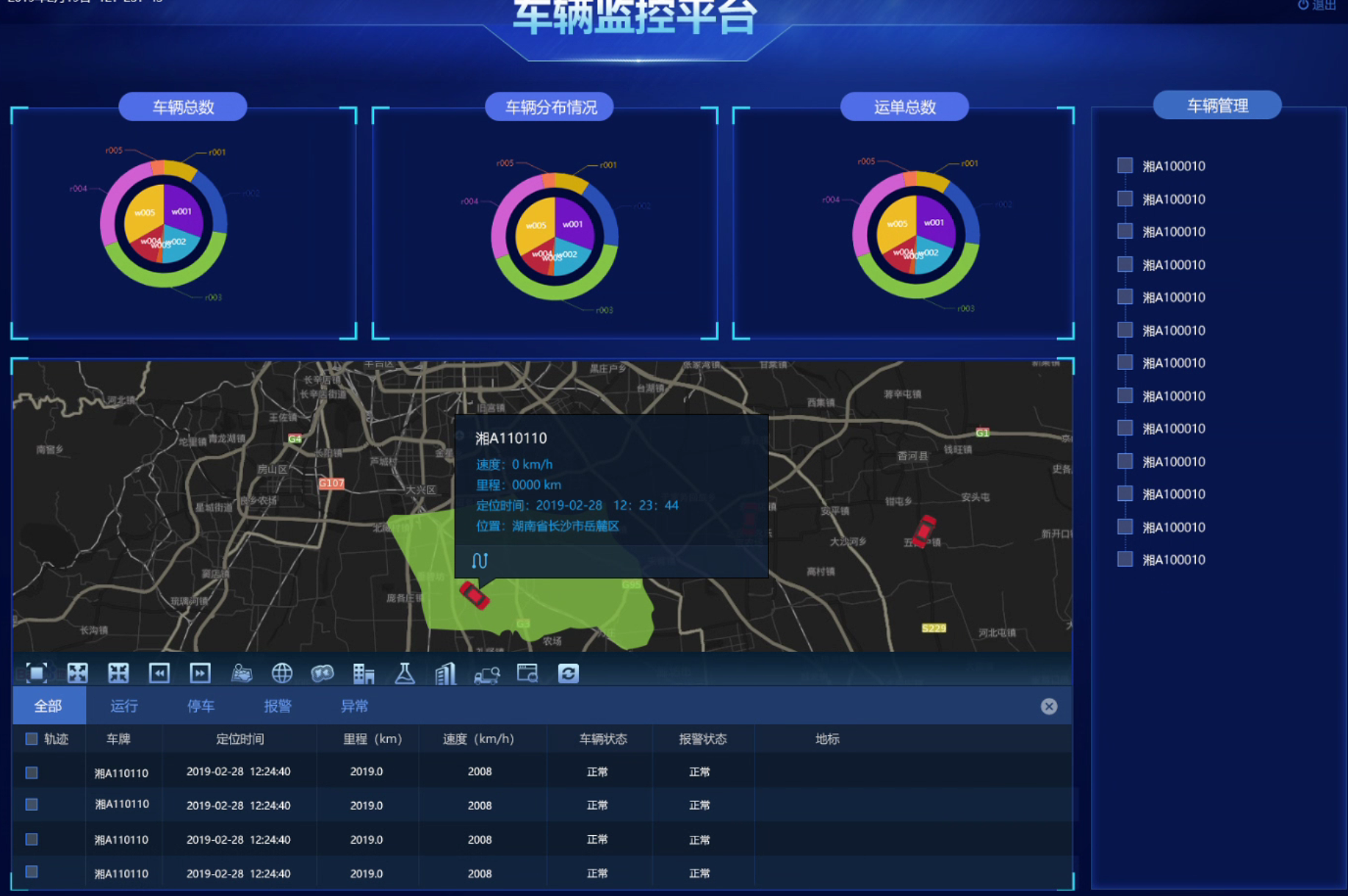Click the expand-arrows fullscreen icon
The image size is (1348, 896).
77,673
